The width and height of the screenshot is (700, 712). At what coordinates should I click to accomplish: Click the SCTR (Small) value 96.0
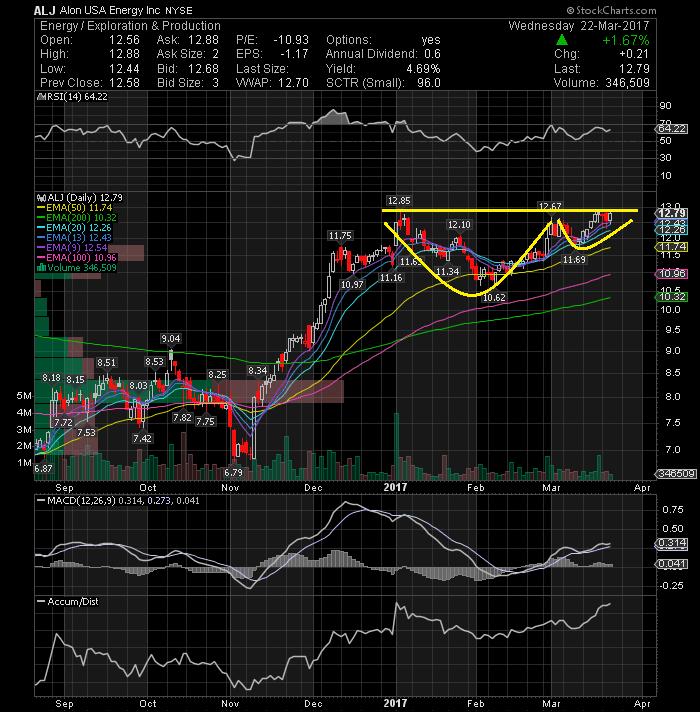429,83
